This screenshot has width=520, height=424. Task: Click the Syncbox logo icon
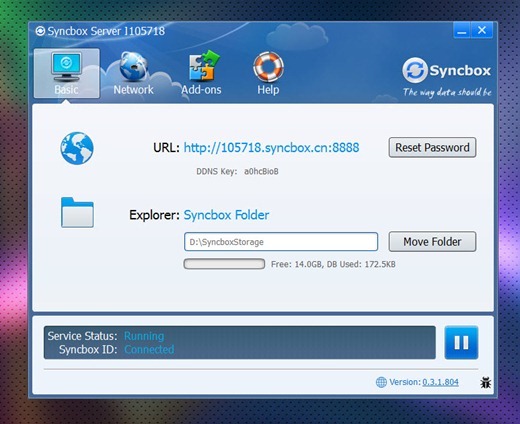pos(415,70)
